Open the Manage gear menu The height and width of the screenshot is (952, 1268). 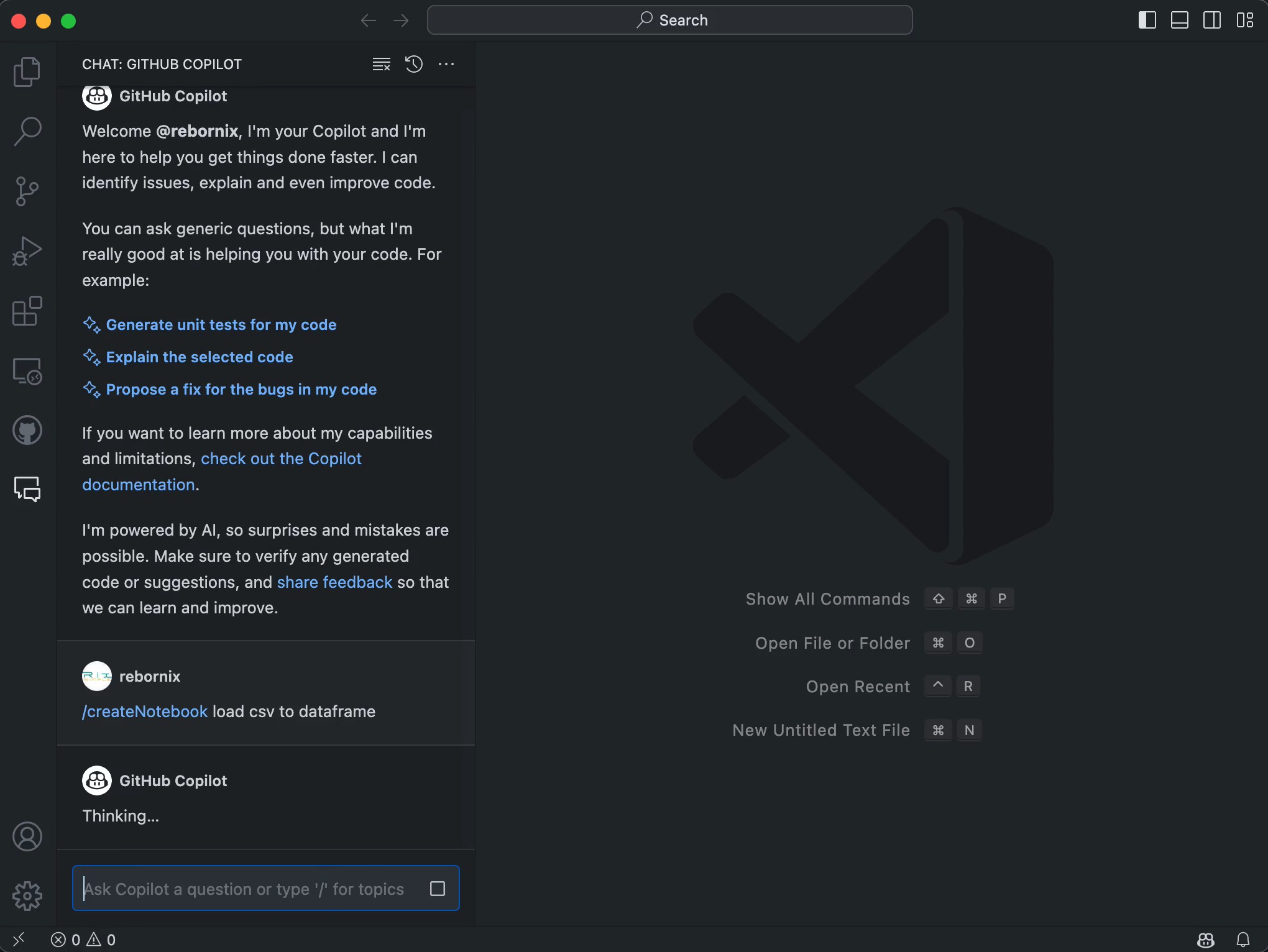pyautogui.click(x=27, y=895)
